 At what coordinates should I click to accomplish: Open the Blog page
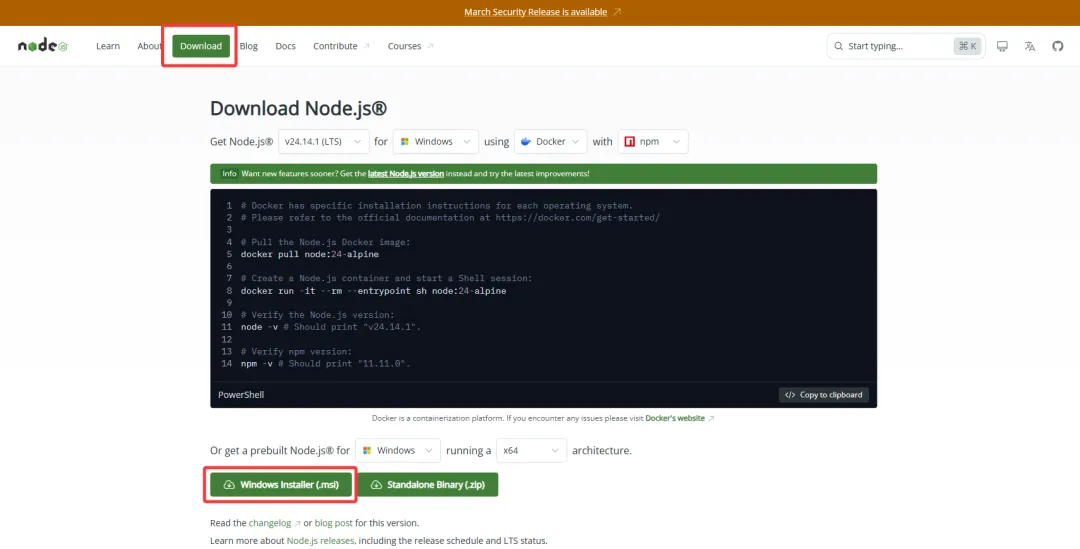(x=249, y=46)
